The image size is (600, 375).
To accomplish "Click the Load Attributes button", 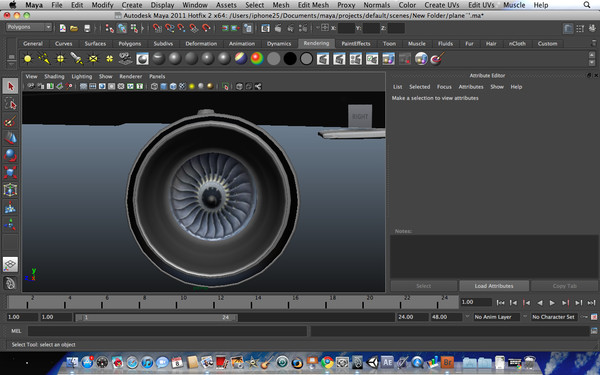I will (x=494, y=286).
